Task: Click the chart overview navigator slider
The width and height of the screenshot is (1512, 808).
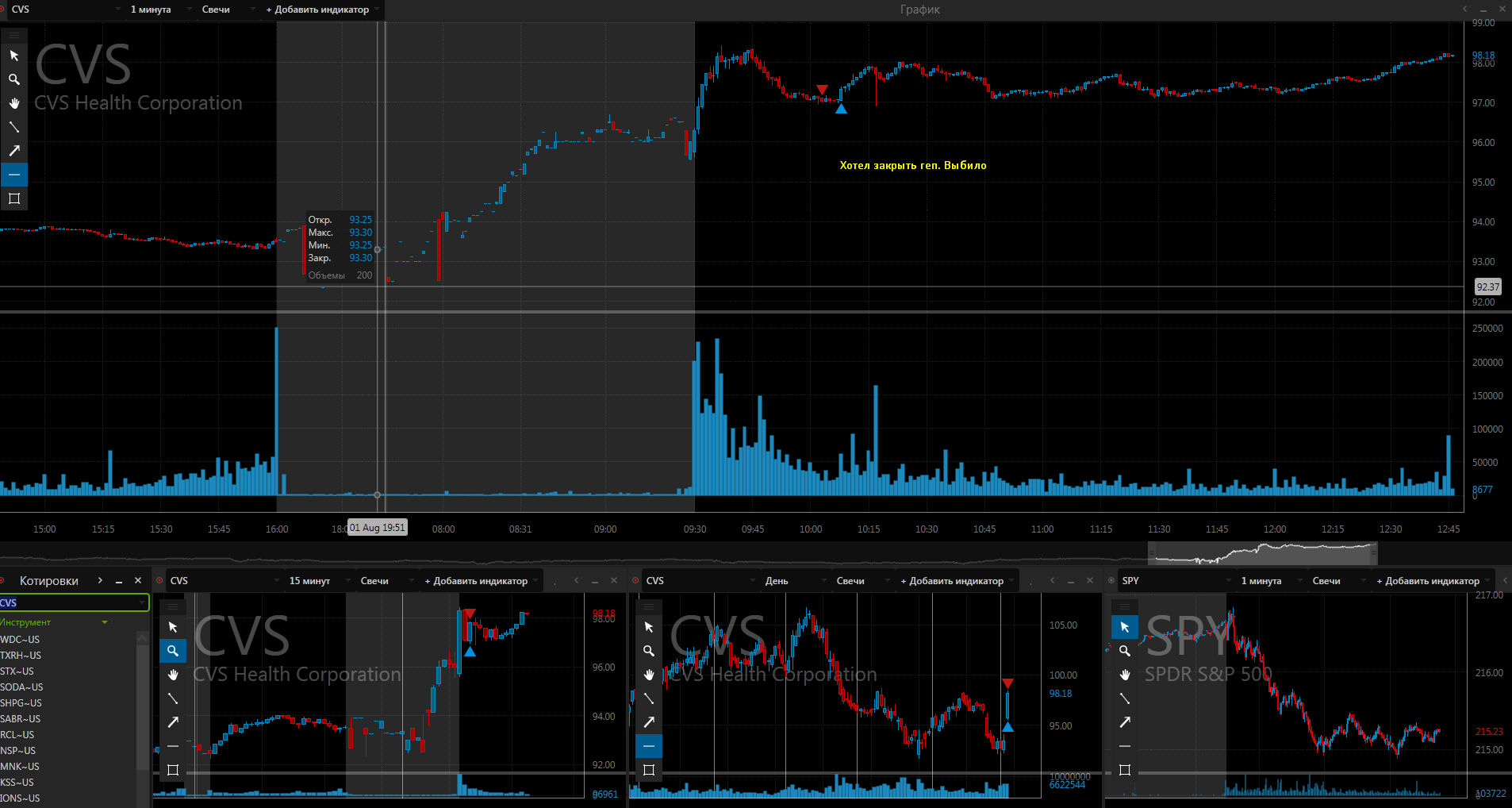Action: pos(1263,553)
